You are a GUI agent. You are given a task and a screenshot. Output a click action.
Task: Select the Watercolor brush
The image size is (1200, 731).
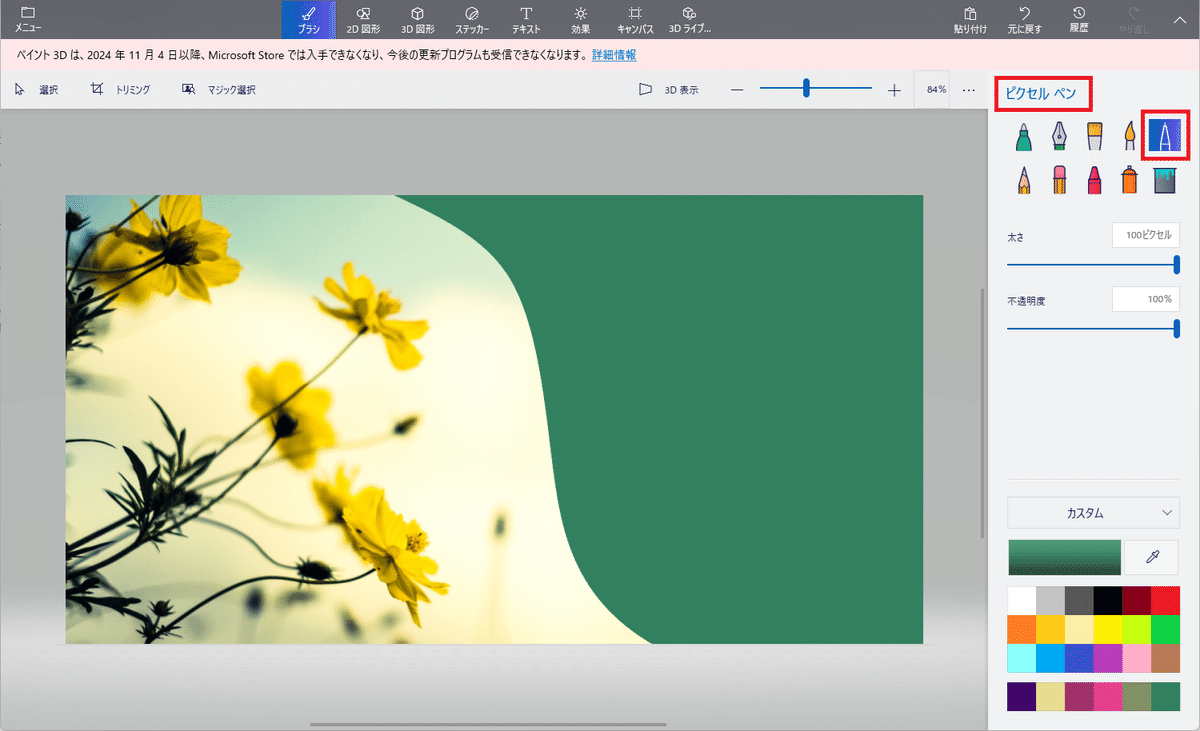click(1129, 136)
